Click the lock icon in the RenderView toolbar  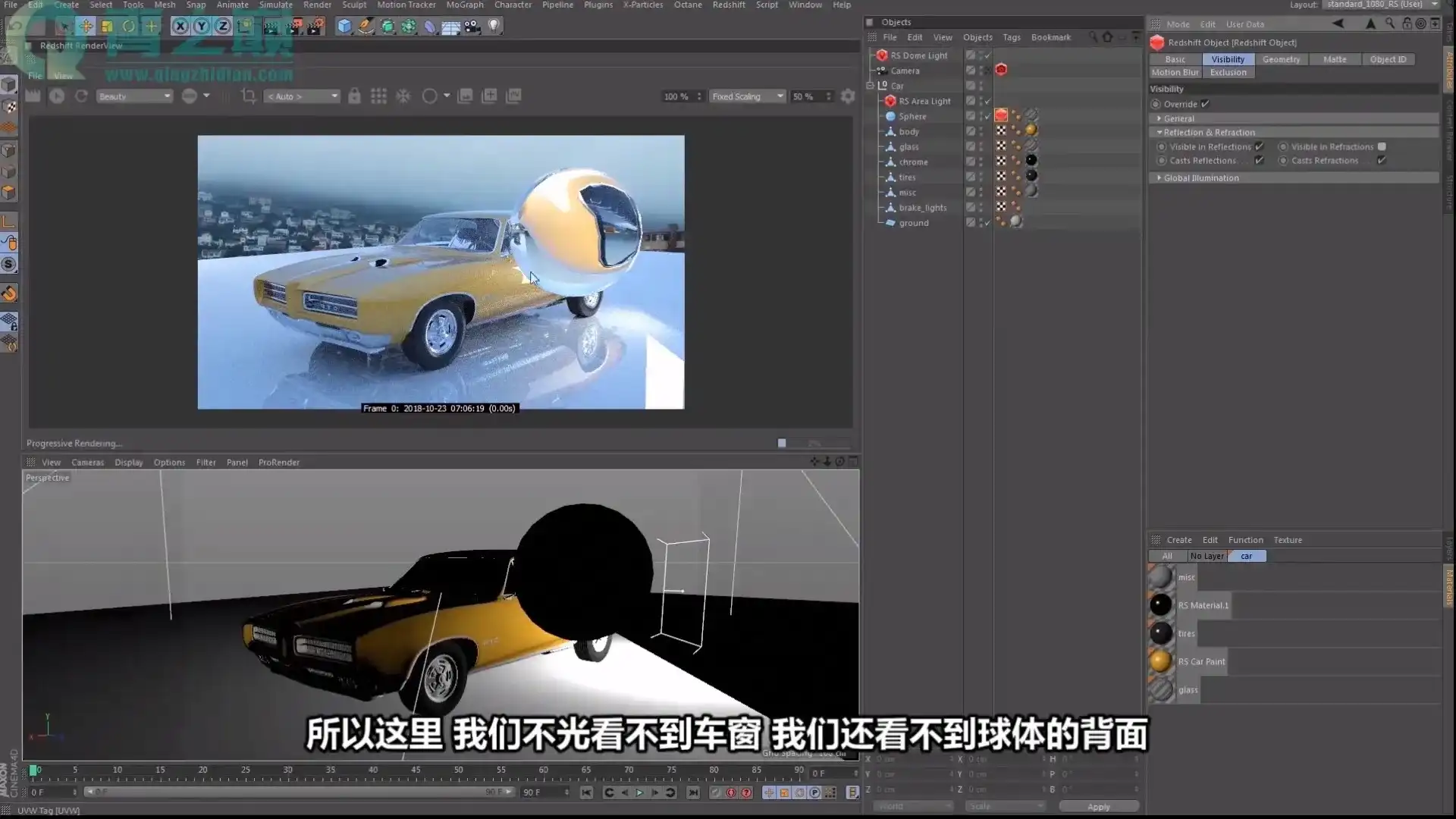[x=354, y=96]
